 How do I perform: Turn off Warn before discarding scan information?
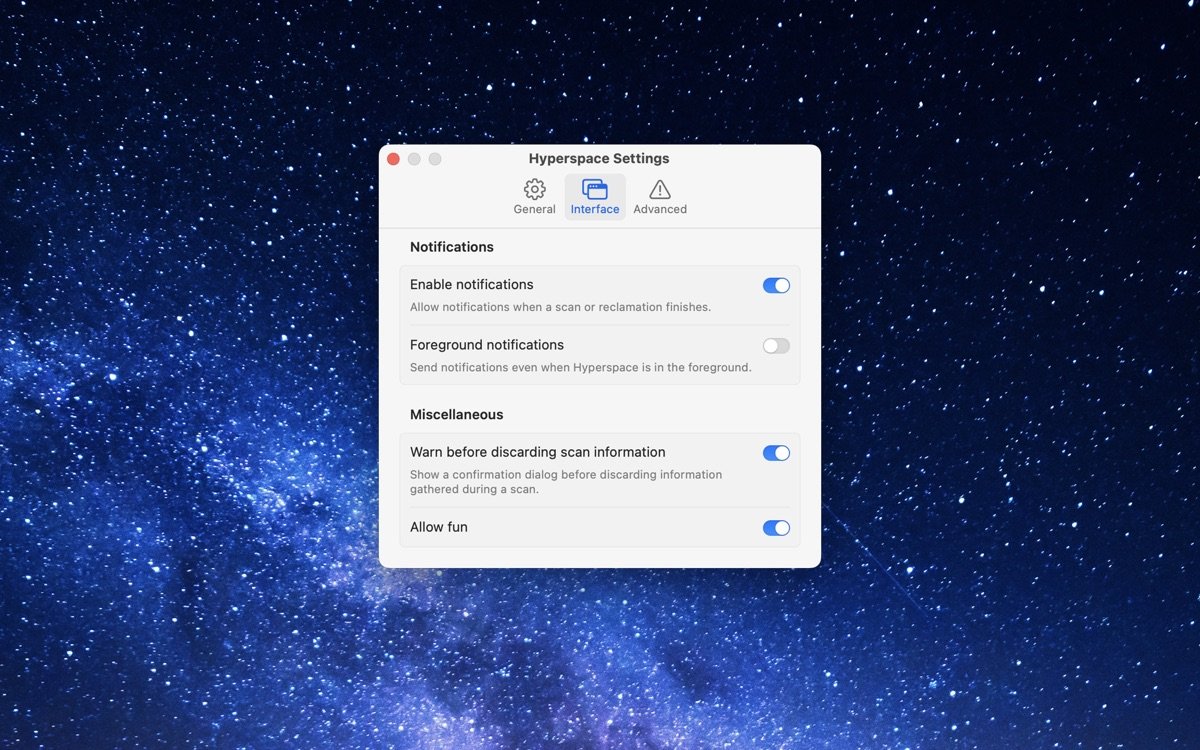(x=776, y=453)
